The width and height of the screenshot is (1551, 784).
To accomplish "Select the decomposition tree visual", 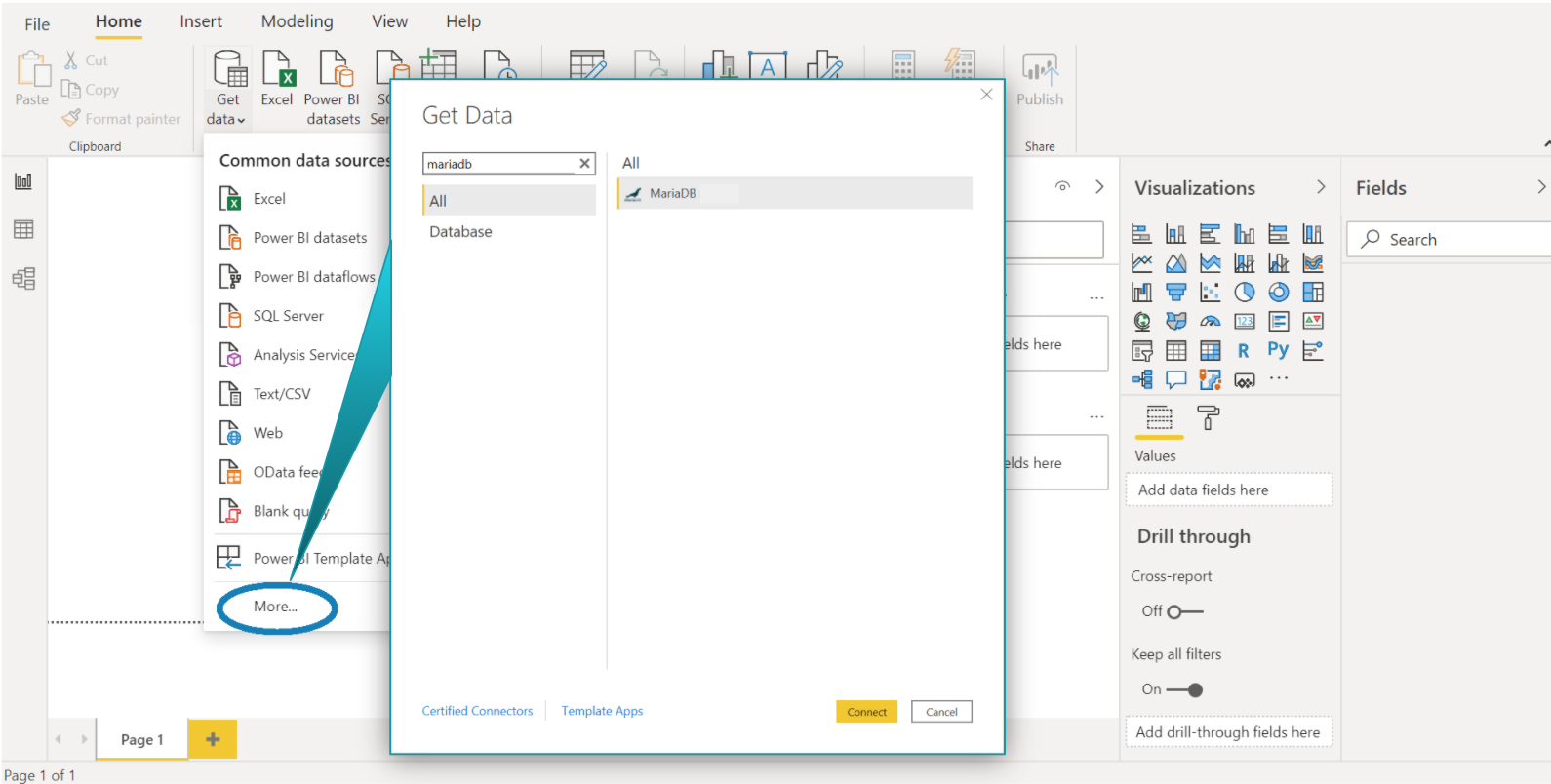I will point(1141,379).
